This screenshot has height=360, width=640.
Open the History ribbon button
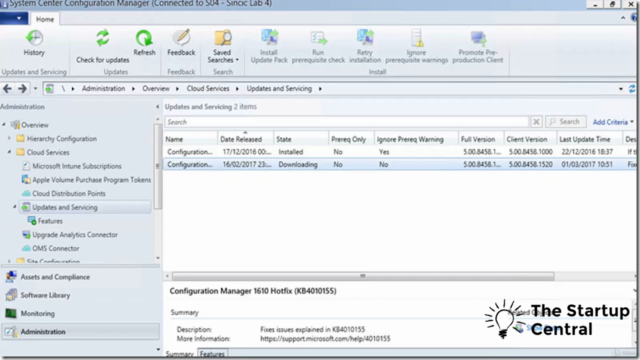point(34,43)
